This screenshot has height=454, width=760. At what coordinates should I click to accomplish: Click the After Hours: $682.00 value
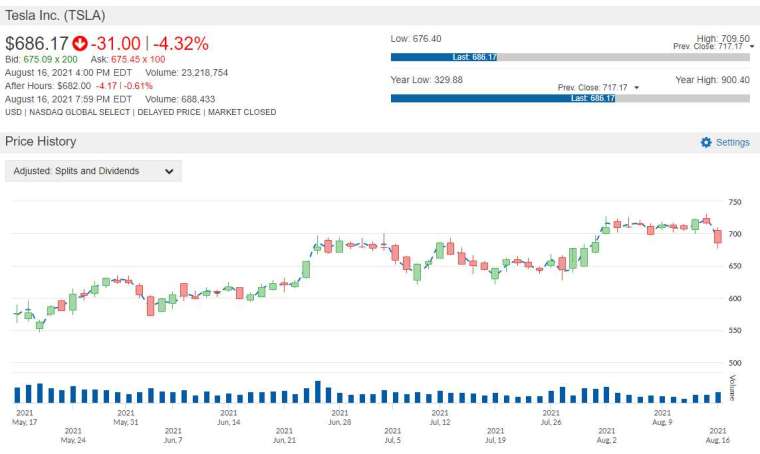click(48, 86)
